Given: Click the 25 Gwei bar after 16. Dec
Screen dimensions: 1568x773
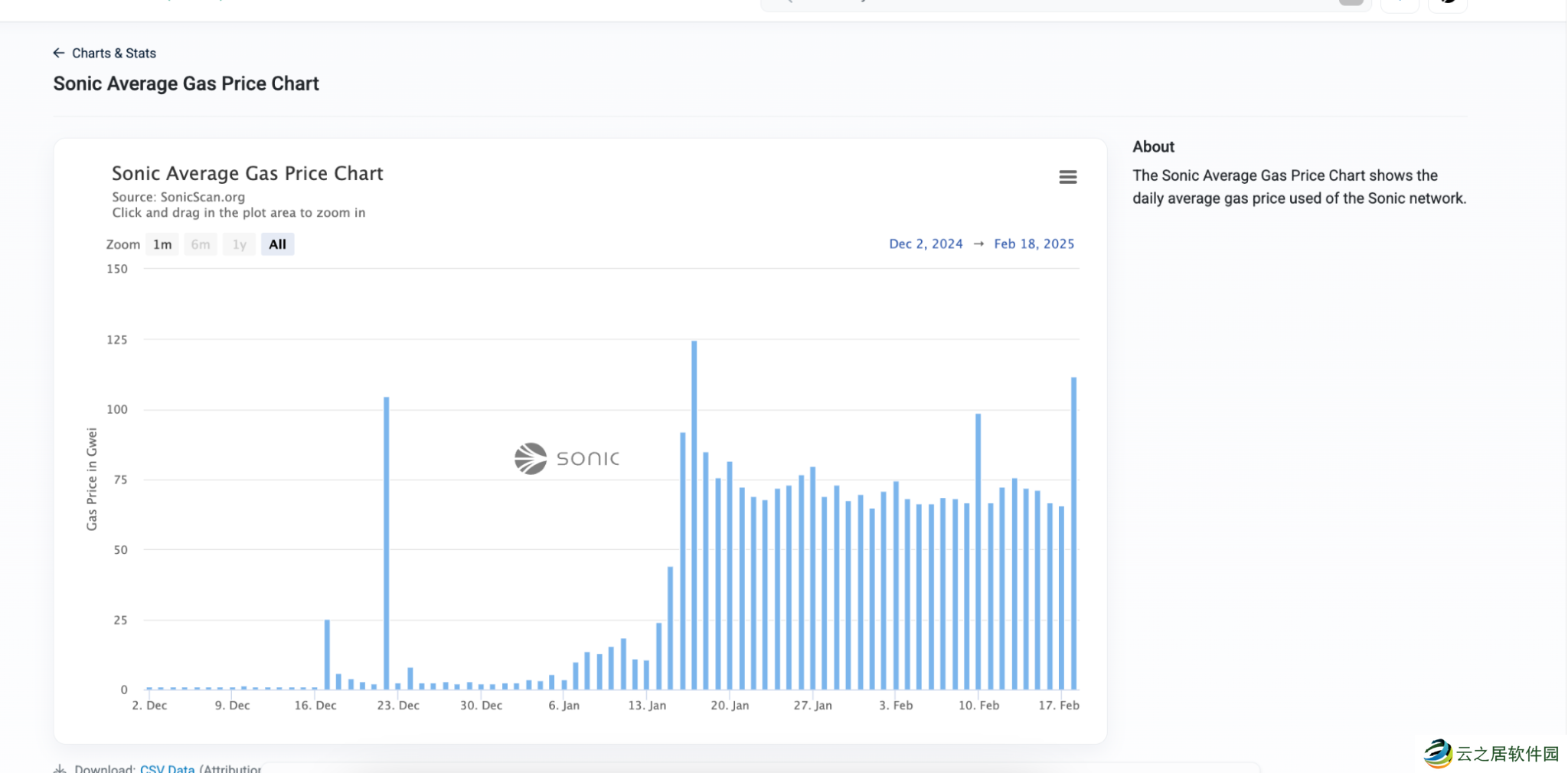Looking at the screenshot, I should pos(327,655).
